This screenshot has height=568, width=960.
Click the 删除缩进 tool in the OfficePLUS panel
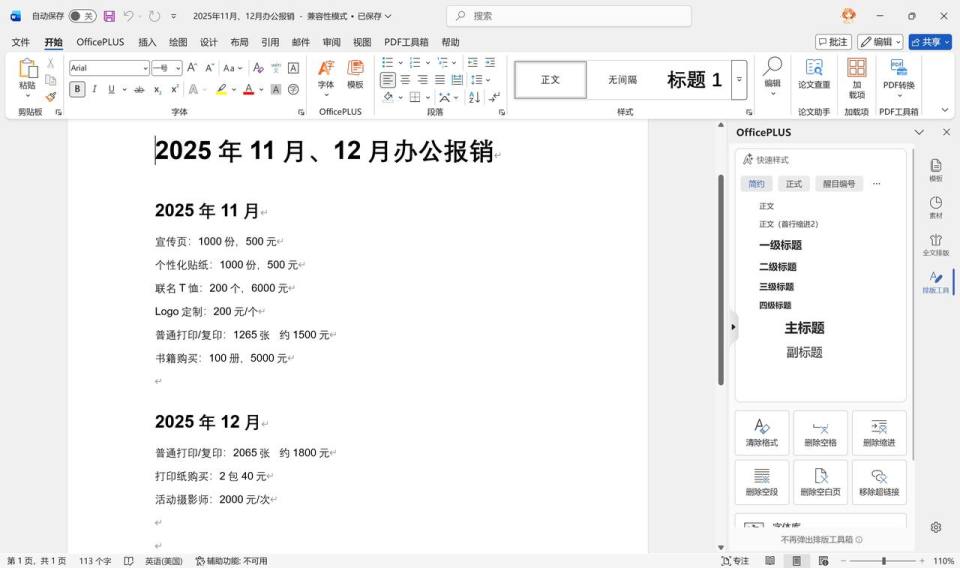tap(879, 432)
